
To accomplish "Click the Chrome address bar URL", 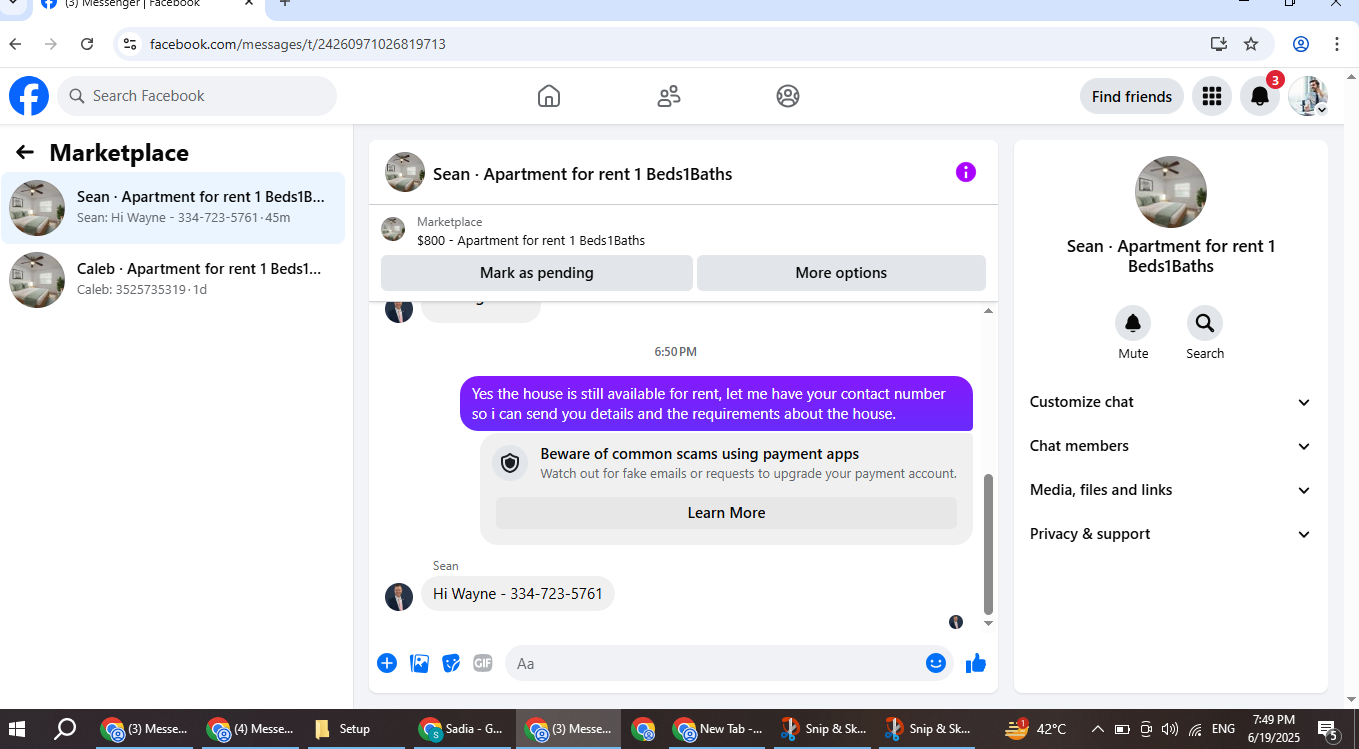I will point(297,44).
